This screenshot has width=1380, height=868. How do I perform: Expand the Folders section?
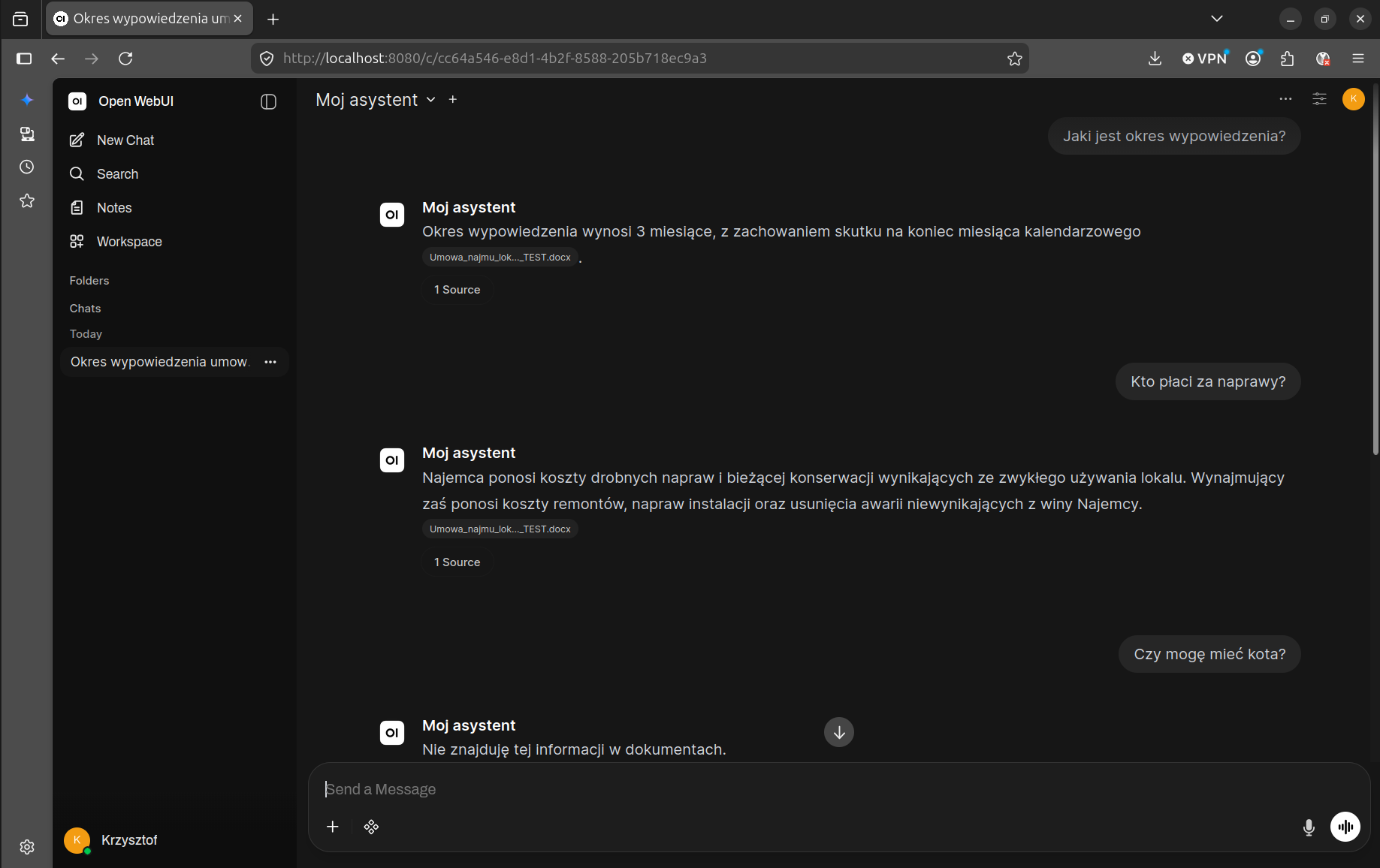tap(89, 281)
